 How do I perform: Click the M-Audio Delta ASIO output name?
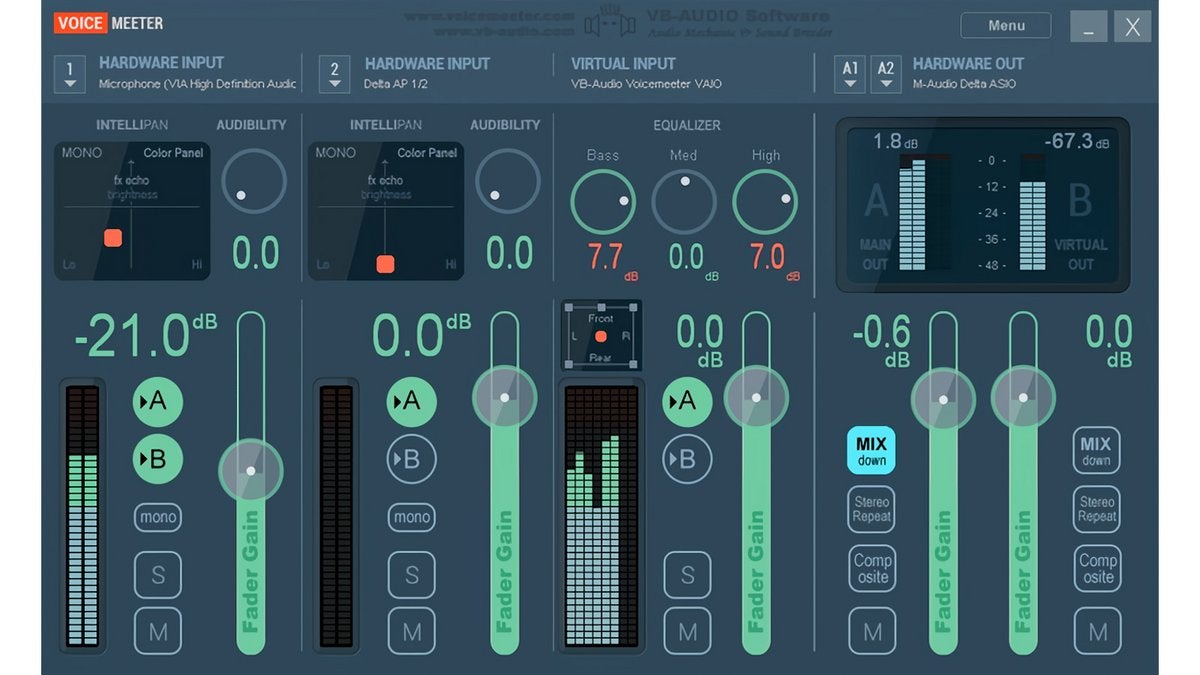click(x=964, y=84)
